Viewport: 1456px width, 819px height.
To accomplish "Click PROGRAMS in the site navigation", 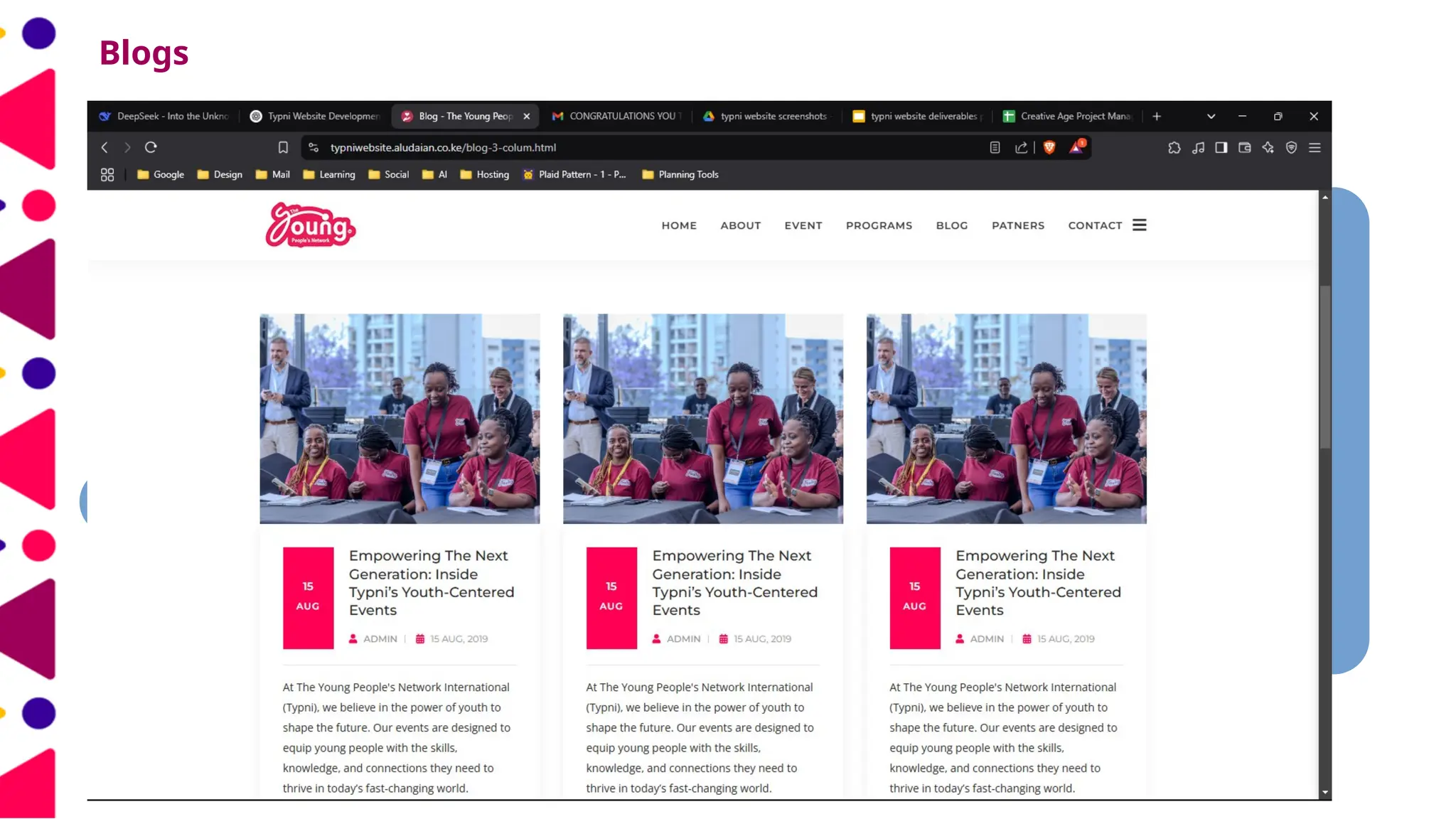I will click(x=879, y=225).
